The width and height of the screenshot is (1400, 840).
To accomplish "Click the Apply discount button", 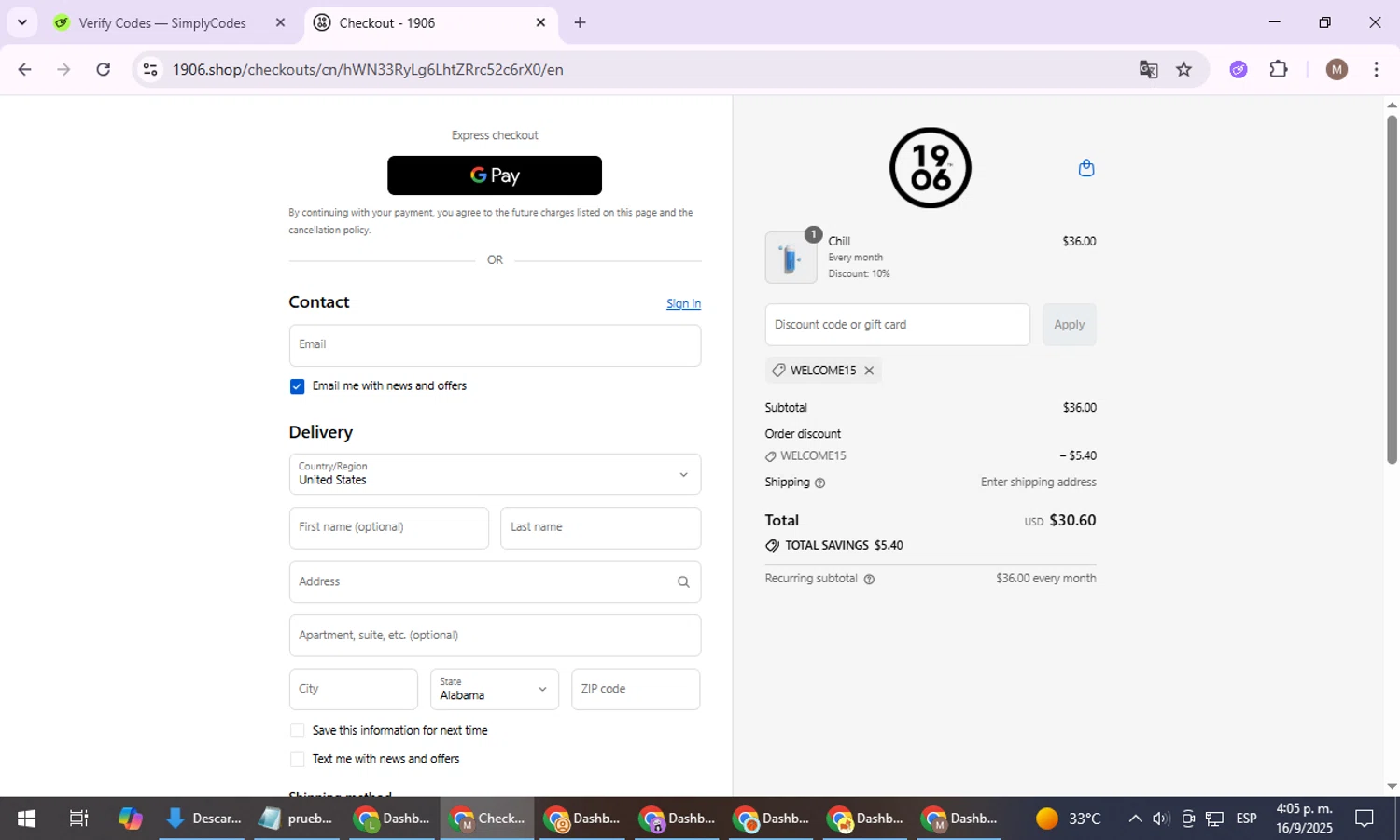I will (x=1070, y=325).
